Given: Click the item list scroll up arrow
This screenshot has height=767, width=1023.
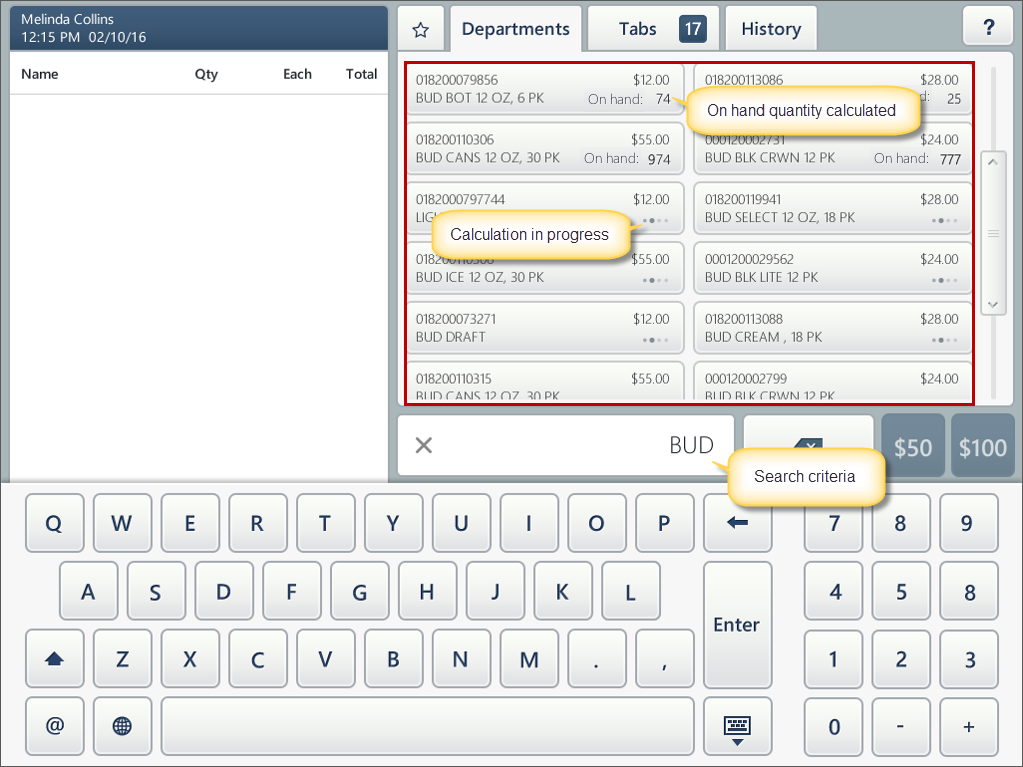Looking at the screenshot, I should tap(992, 162).
